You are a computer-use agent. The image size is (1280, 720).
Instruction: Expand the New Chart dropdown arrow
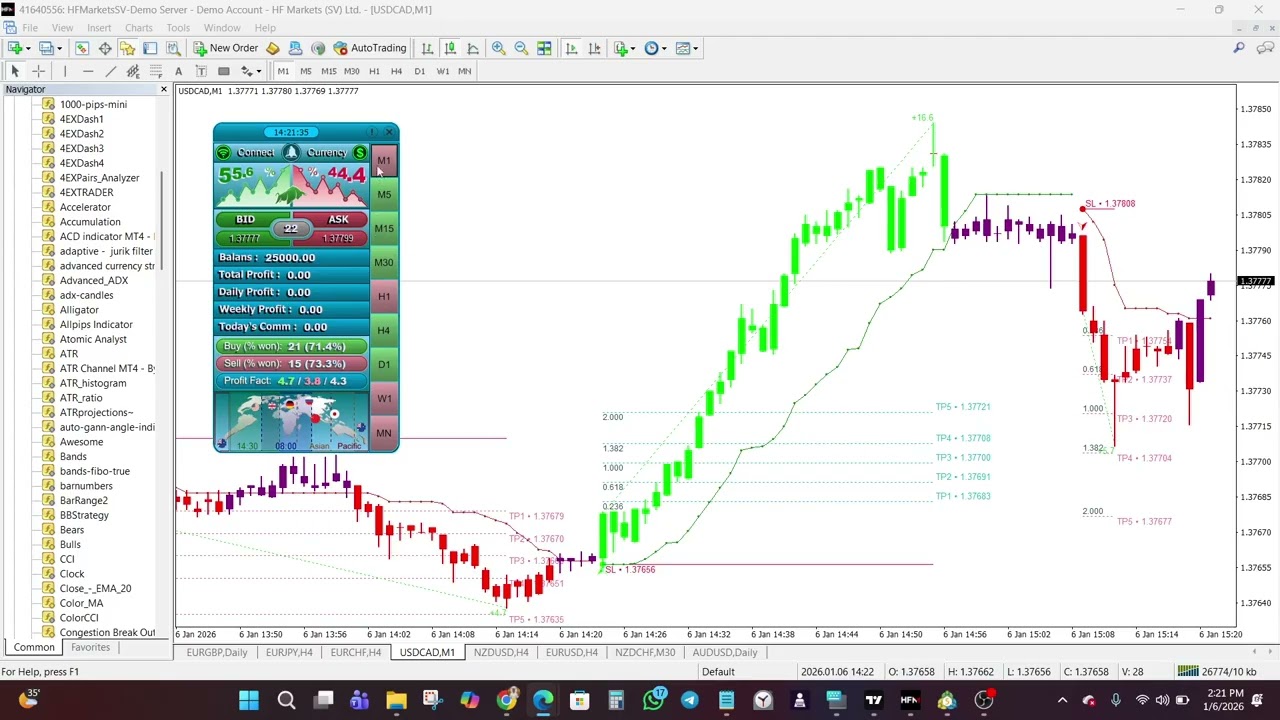pos(27,48)
